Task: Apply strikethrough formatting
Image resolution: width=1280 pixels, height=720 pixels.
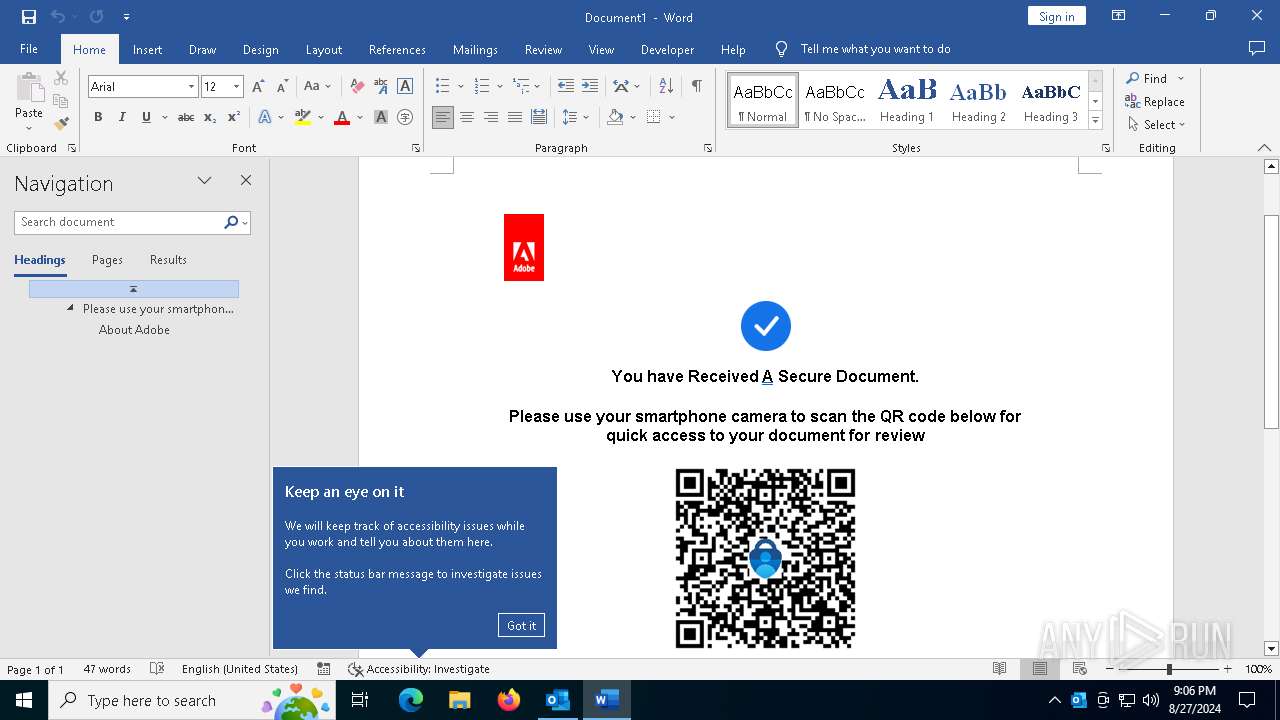Action: pyautogui.click(x=186, y=117)
